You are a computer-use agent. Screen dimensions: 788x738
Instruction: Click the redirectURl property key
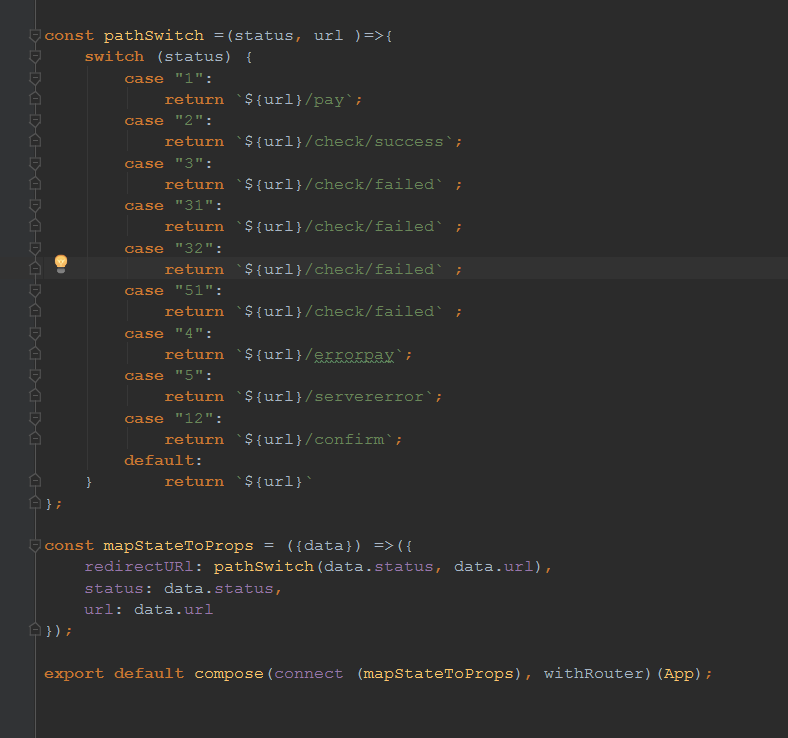(x=139, y=567)
